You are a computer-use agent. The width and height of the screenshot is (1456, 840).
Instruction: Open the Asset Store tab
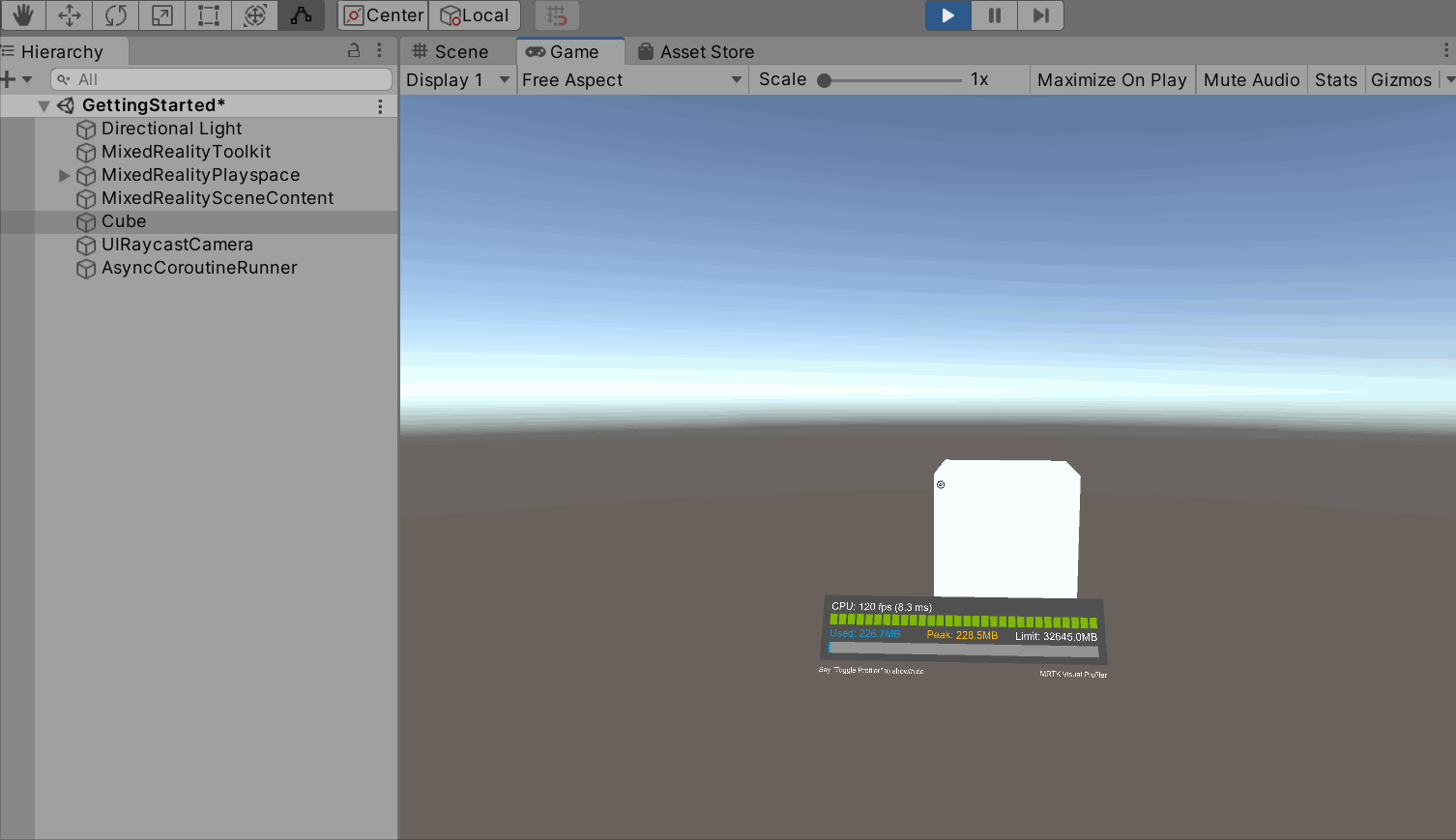pyautogui.click(x=695, y=51)
